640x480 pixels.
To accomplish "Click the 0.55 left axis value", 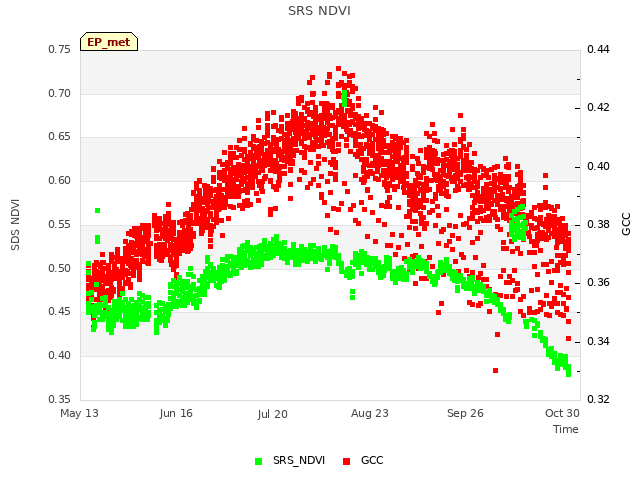I will click(60, 224).
